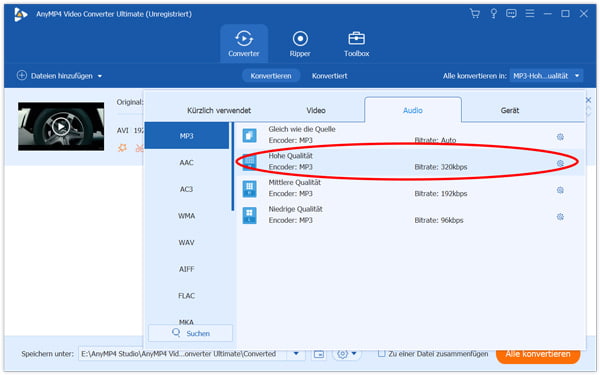Click the Speichern unter path field
The width and height of the screenshot is (600, 375).
click(x=183, y=354)
